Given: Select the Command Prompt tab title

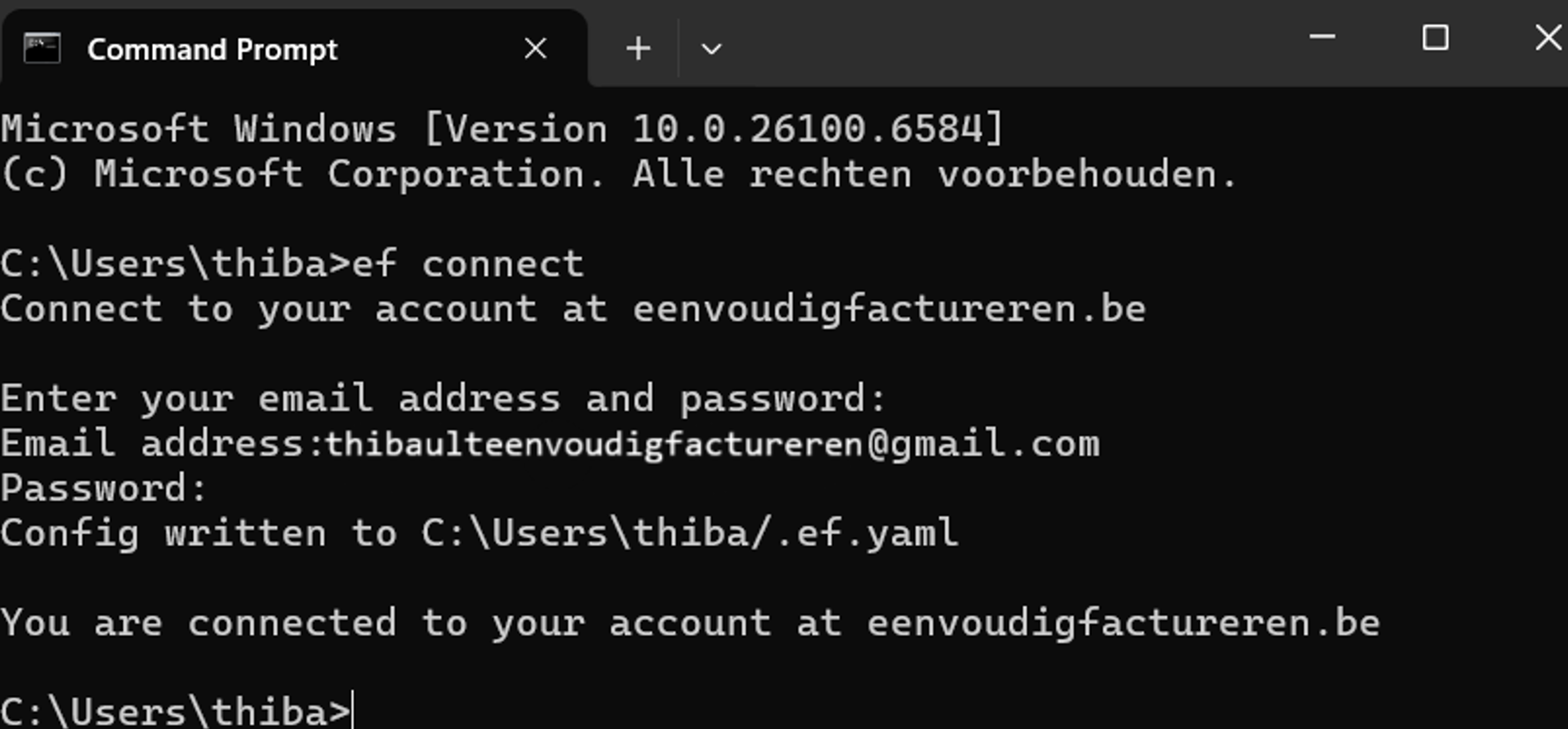Looking at the screenshot, I should coord(212,49).
